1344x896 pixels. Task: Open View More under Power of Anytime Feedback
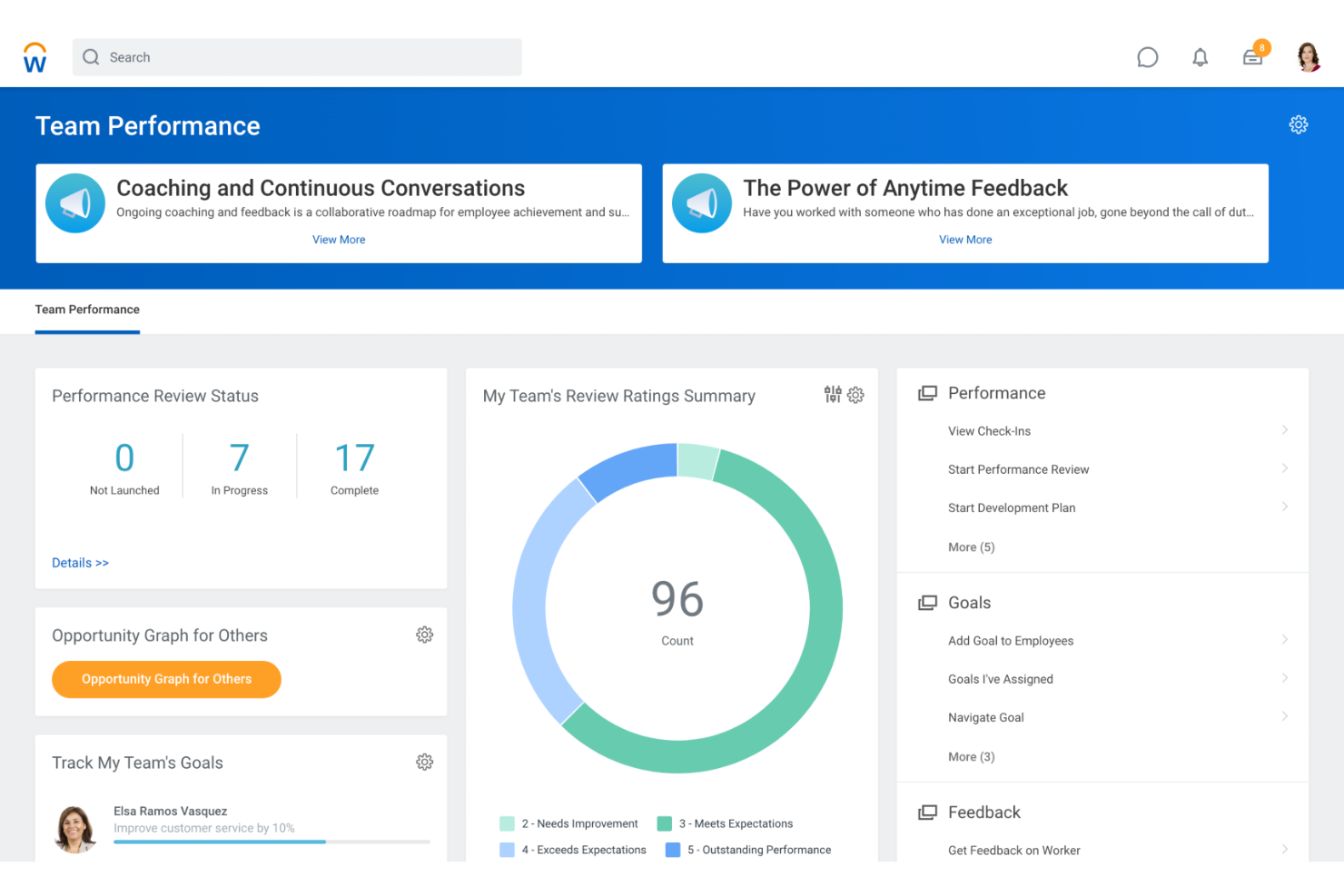click(x=965, y=240)
